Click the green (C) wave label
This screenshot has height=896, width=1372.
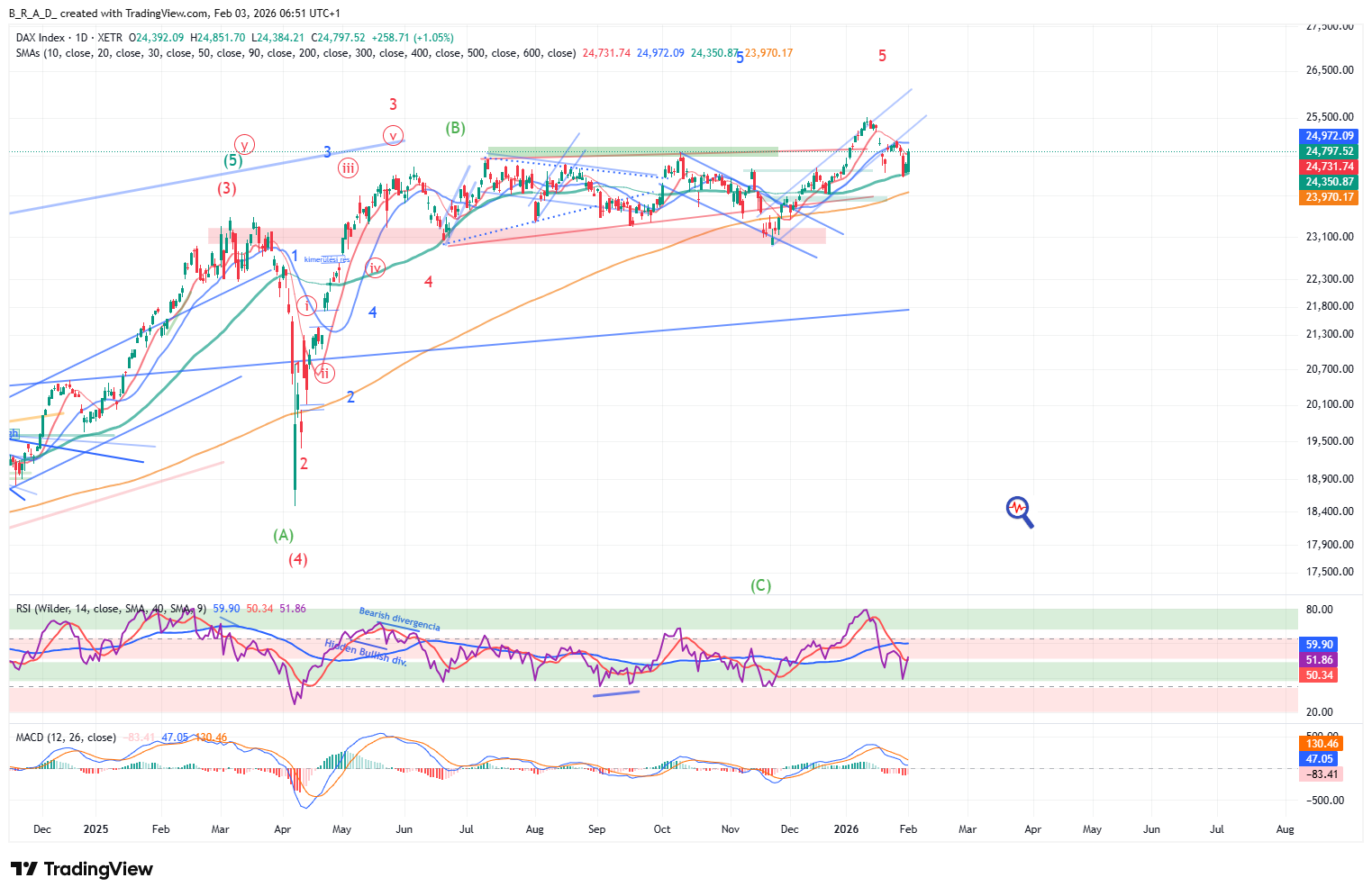pos(760,585)
